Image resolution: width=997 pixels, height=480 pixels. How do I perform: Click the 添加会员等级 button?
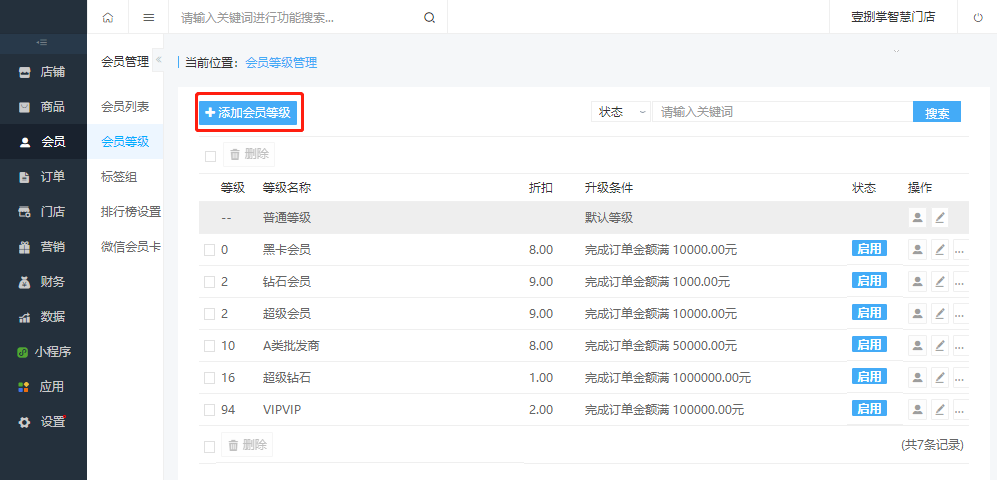pos(248,113)
